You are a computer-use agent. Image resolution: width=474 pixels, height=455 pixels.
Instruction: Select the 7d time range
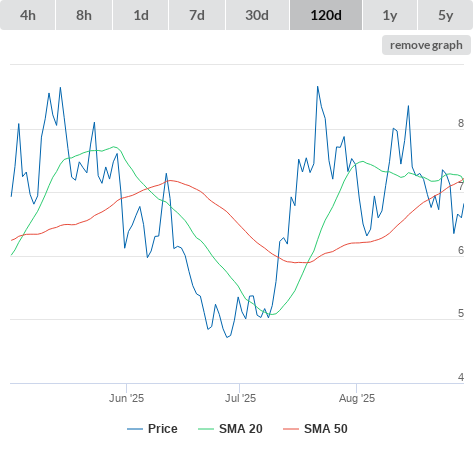pyautogui.click(x=197, y=15)
